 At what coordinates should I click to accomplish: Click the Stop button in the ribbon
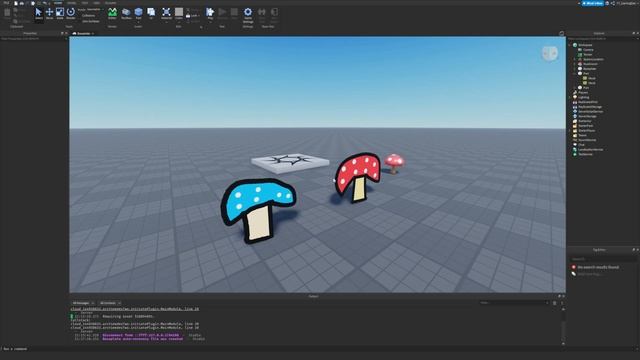234,13
